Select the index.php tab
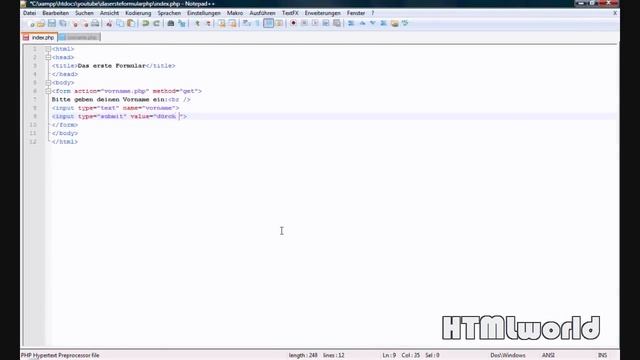The image size is (640, 360). tap(40, 38)
